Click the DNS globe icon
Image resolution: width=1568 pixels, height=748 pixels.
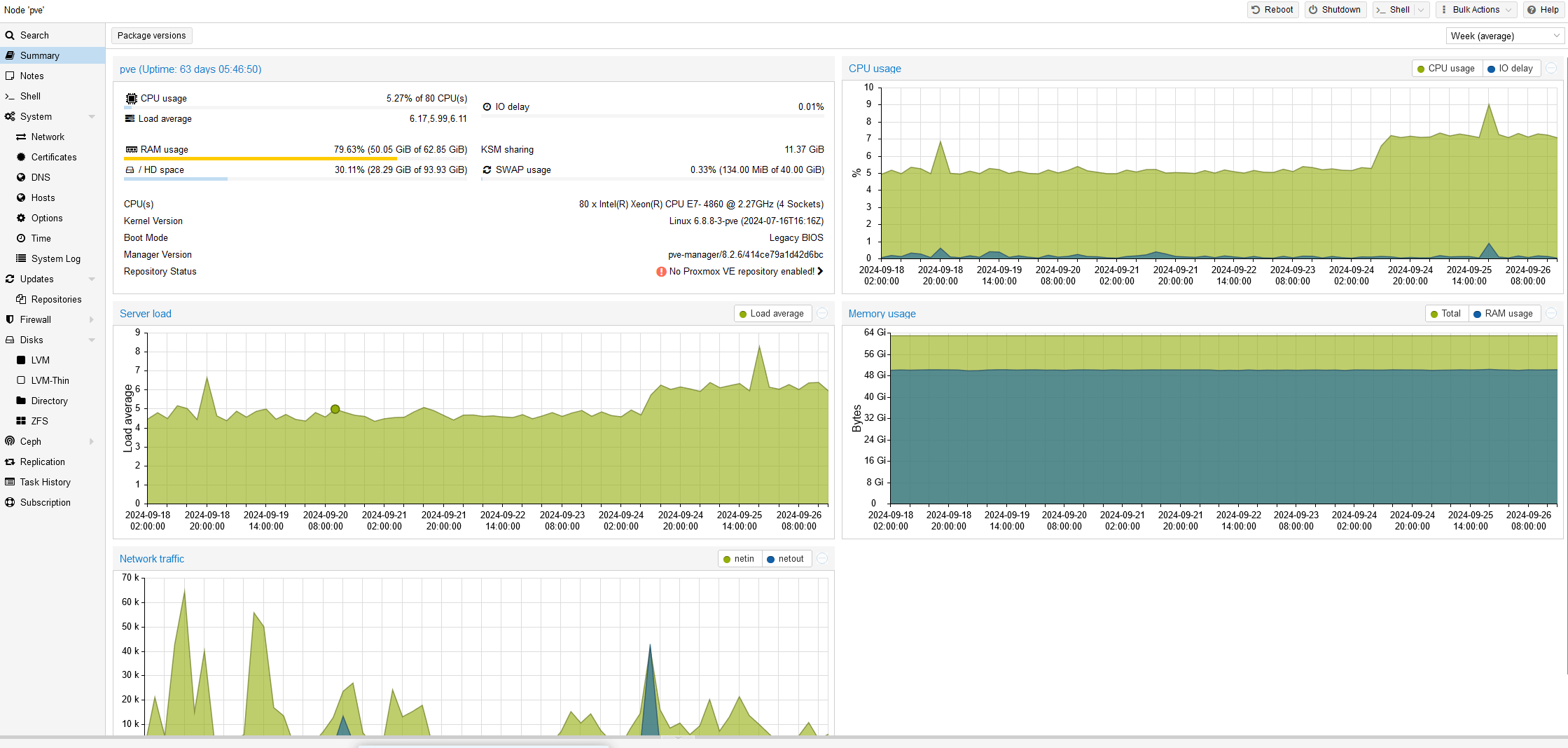21,177
